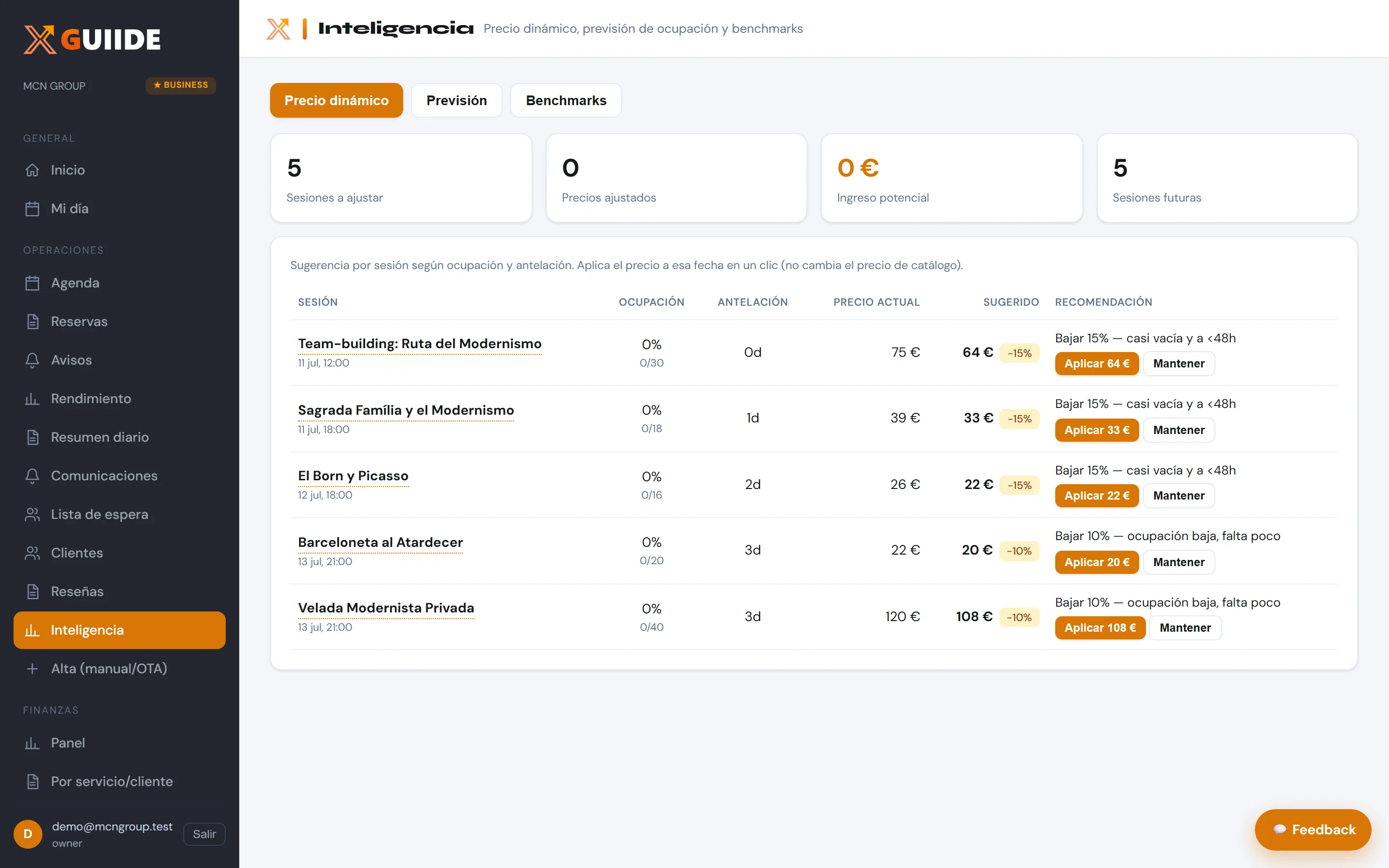Open Mi día via its calendar icon
The width and height of the screenshot is (1389, 868).
click(x=32, y=208)
